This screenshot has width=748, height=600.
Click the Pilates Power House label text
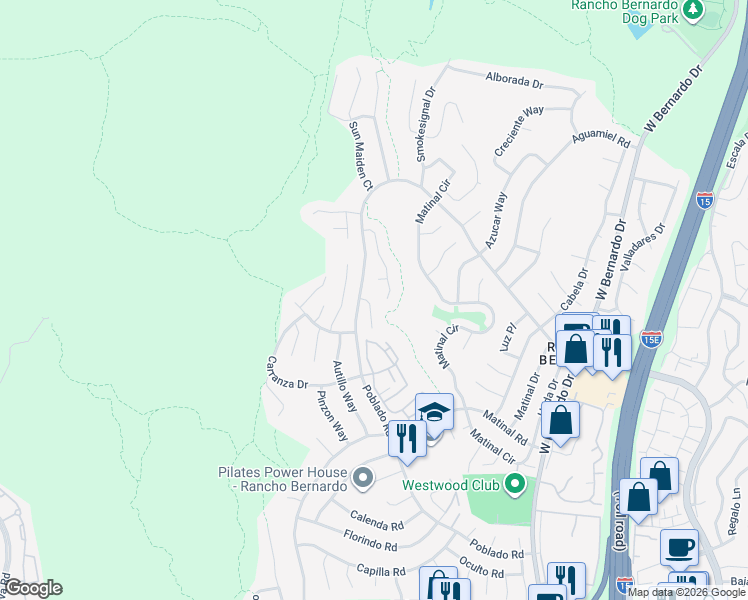click(x=282, y=479)
